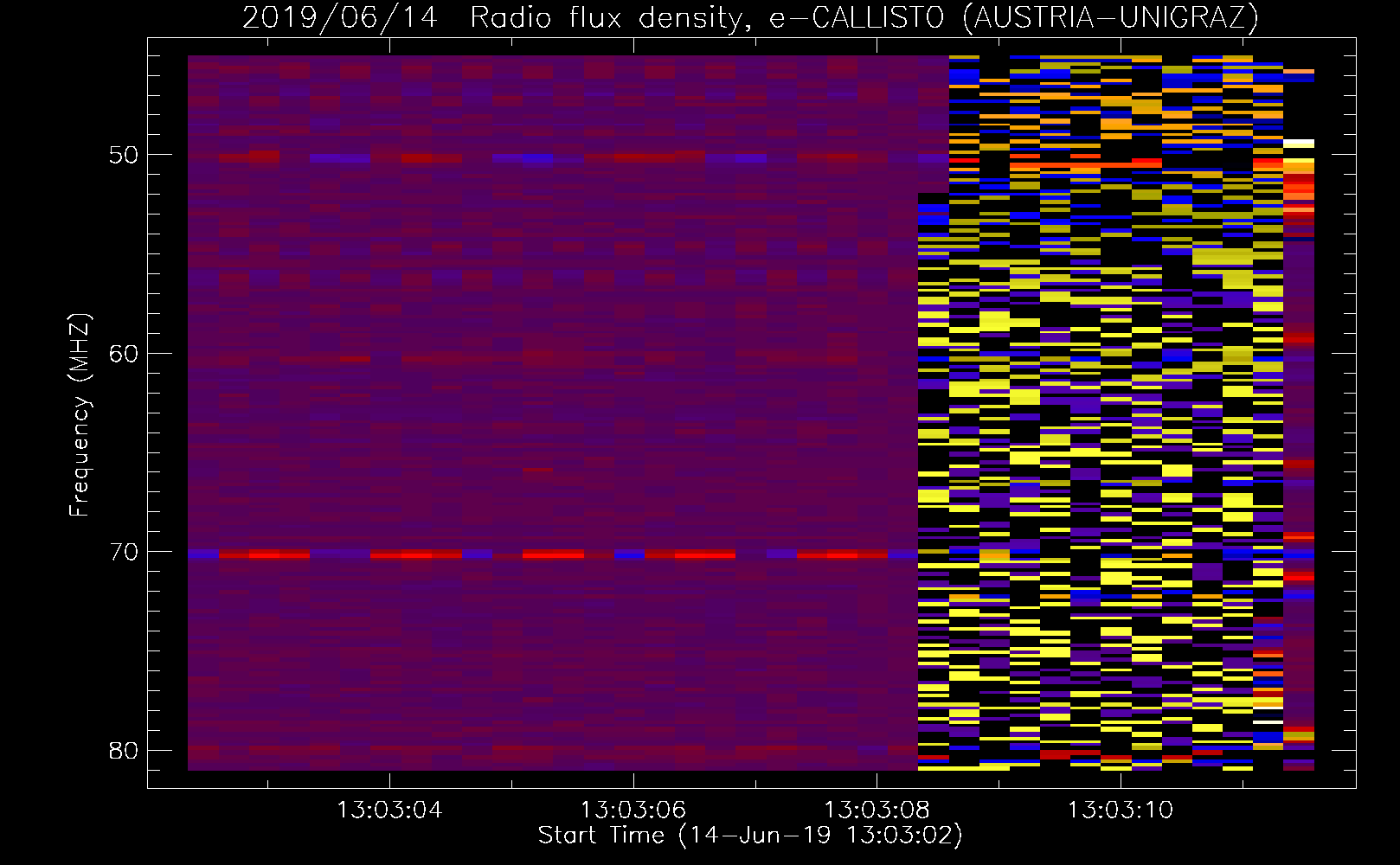Viewport: 1400px width, 865px height.
Task: Select the 13:03:04 time tick label
Action: (389, 811)
